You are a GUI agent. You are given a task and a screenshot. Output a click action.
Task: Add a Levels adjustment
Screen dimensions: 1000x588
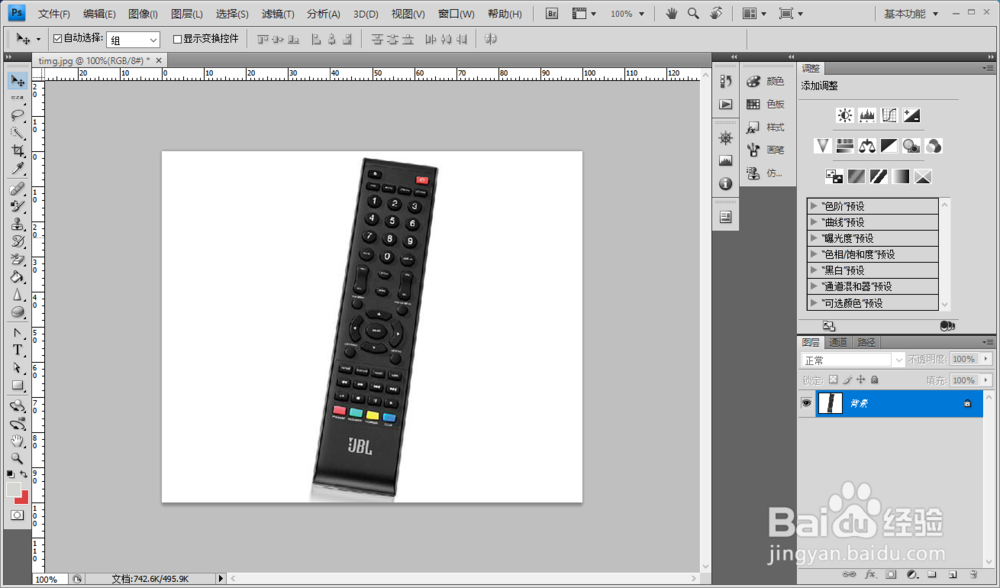tap(867, 115)
